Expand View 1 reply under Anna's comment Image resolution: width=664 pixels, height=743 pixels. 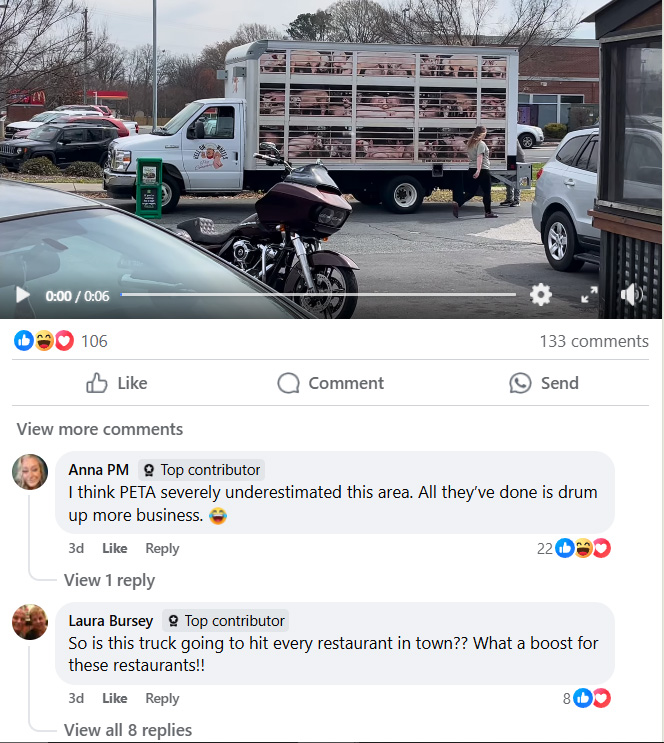pyautogui.click(x=109, y=580)
